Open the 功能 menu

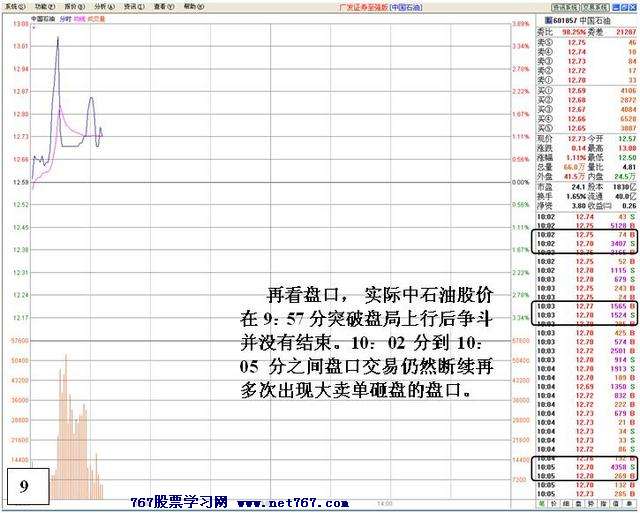pyautogui.click(x=45, y=7)
